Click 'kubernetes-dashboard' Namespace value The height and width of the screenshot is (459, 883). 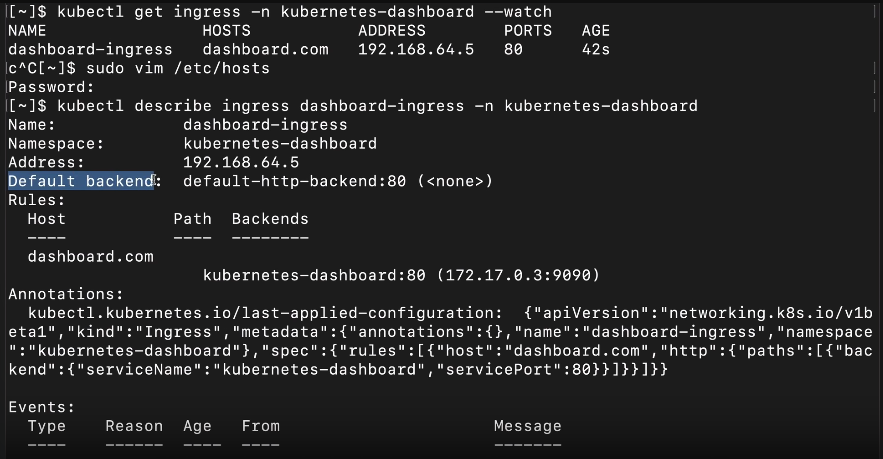tap(280, 144)
